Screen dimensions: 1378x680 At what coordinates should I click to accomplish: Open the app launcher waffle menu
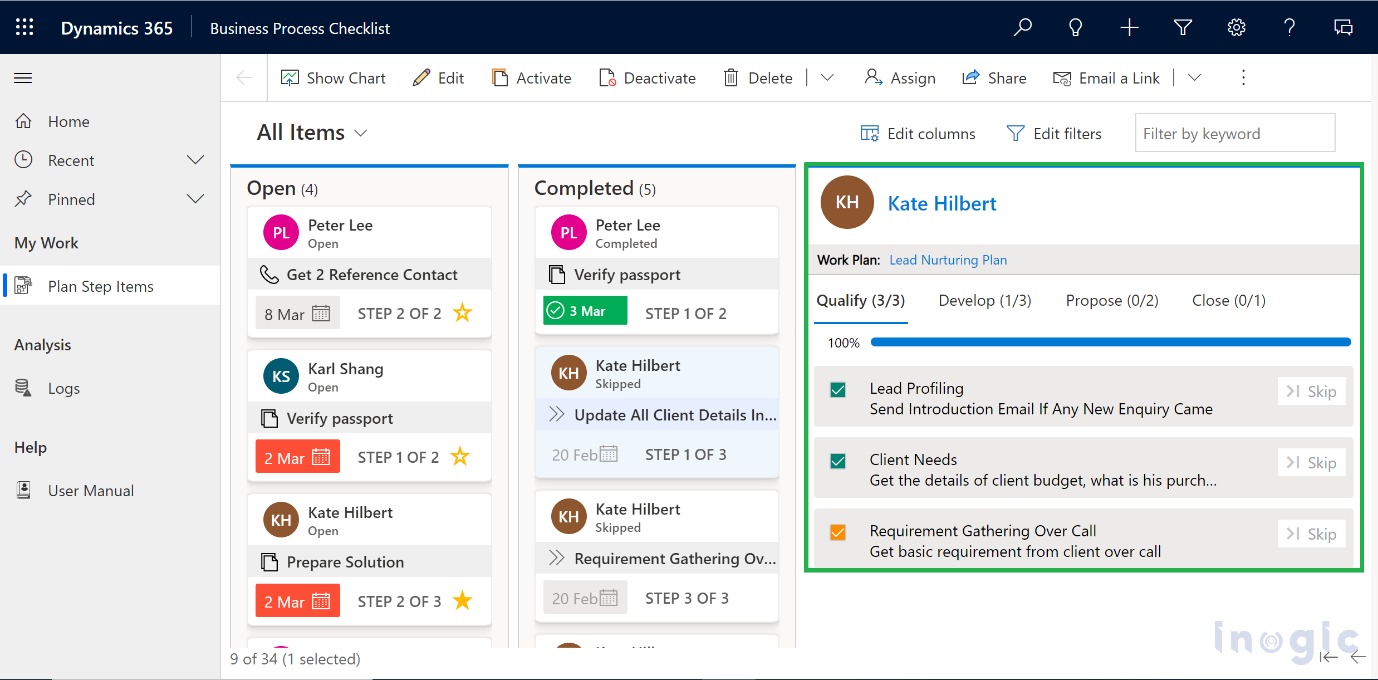(x=25, y=28)
